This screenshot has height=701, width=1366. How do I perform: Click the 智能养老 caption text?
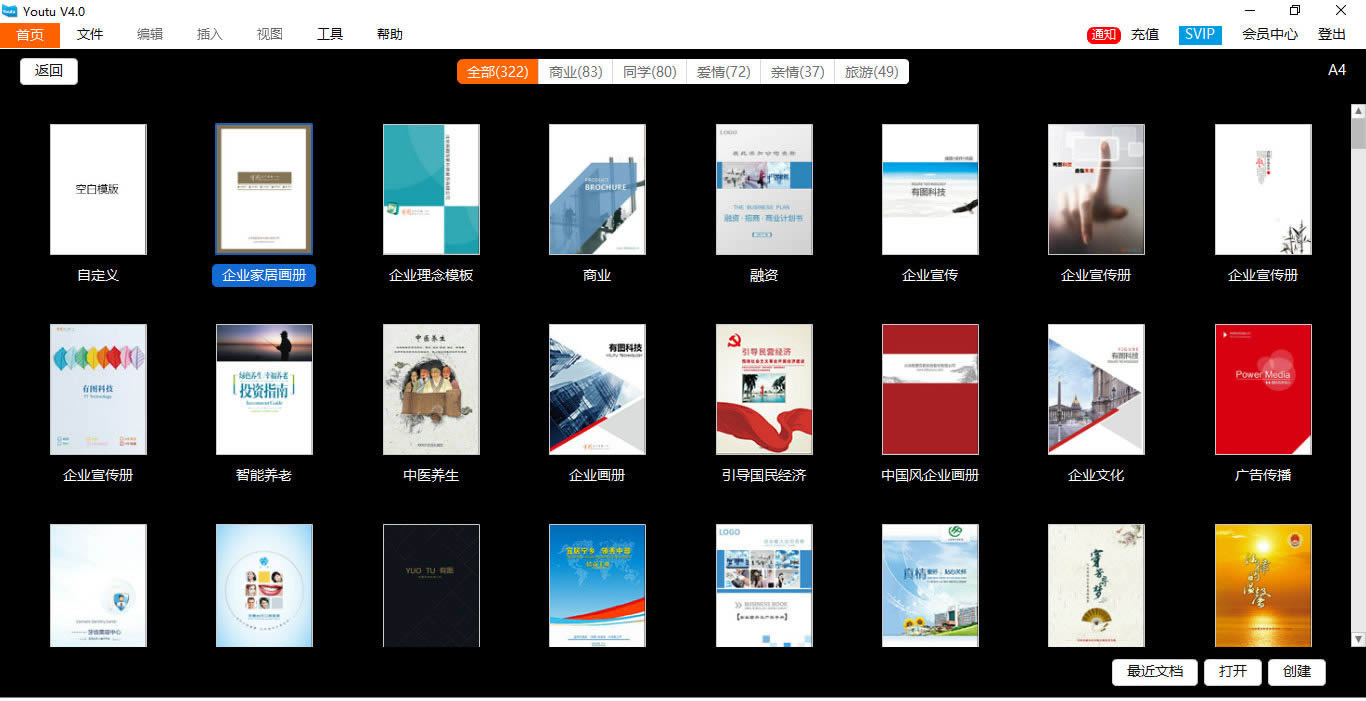coord(264,475)
